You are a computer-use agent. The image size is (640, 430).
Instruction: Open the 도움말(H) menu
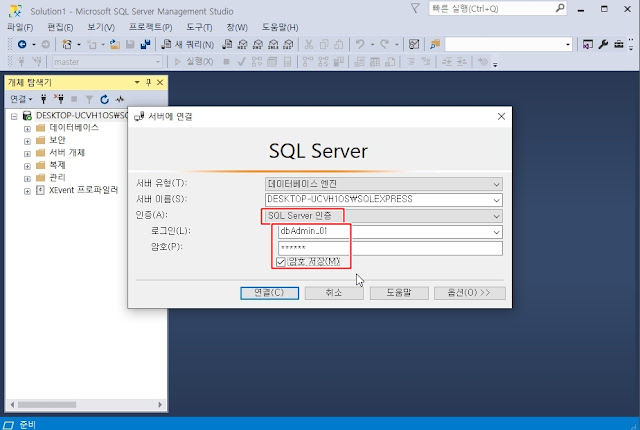click(280, 27)
